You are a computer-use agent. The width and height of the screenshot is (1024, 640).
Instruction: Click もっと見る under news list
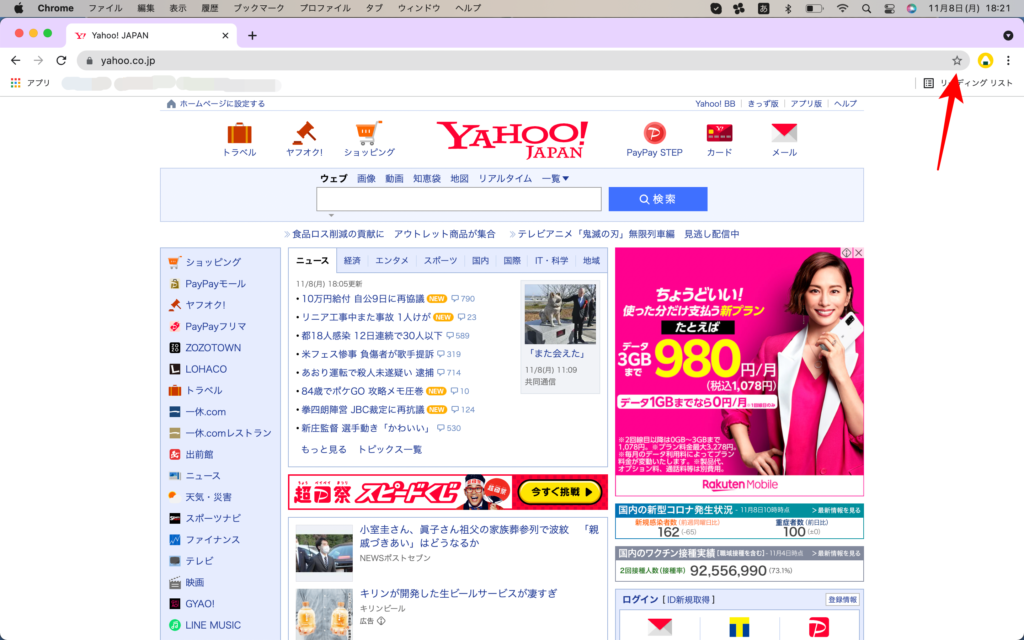coord(323,449)
